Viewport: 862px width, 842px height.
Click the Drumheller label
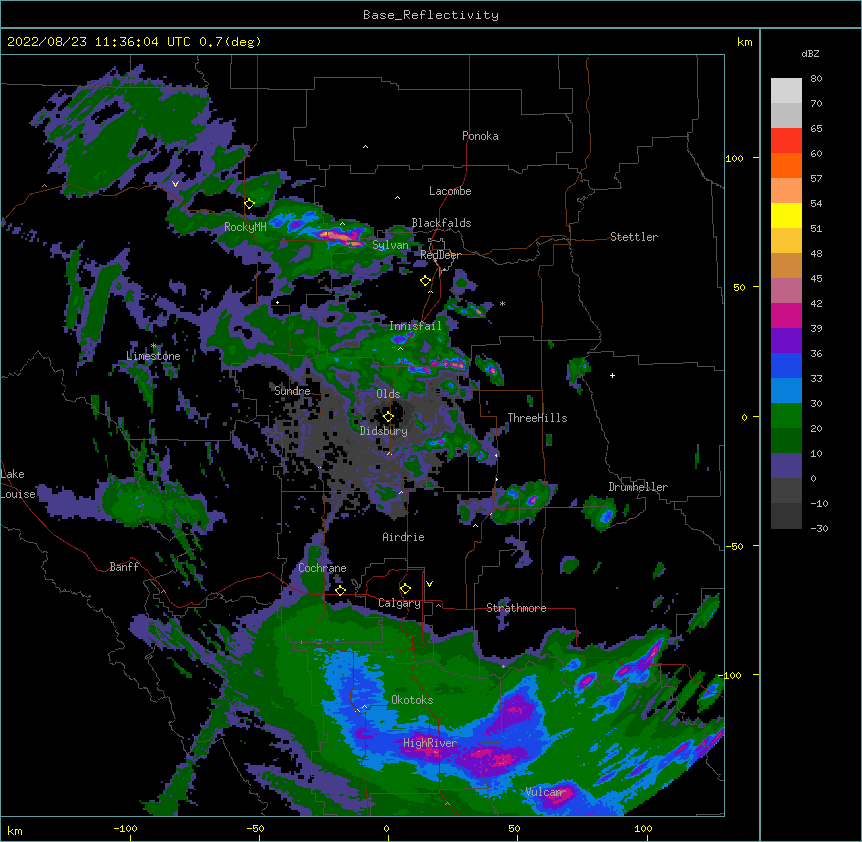click(638, 487)
